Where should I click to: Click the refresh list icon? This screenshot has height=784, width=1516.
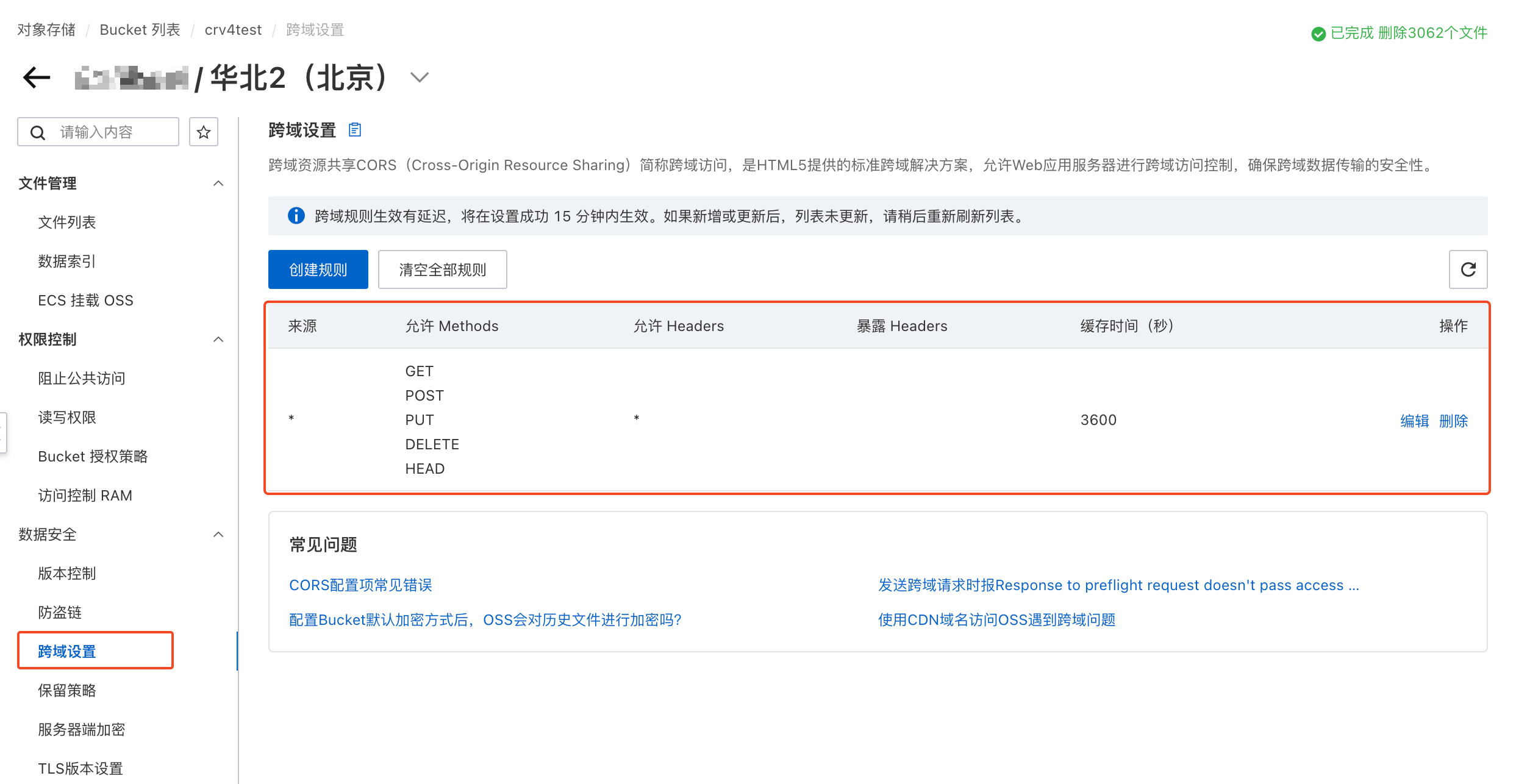1468,269
